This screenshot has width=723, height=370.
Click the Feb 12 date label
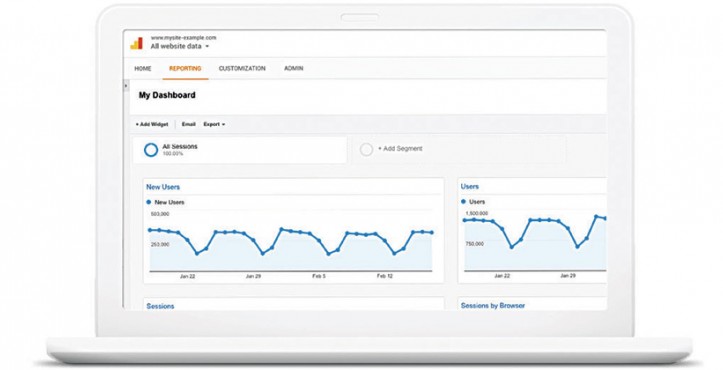tap(385, 276)
